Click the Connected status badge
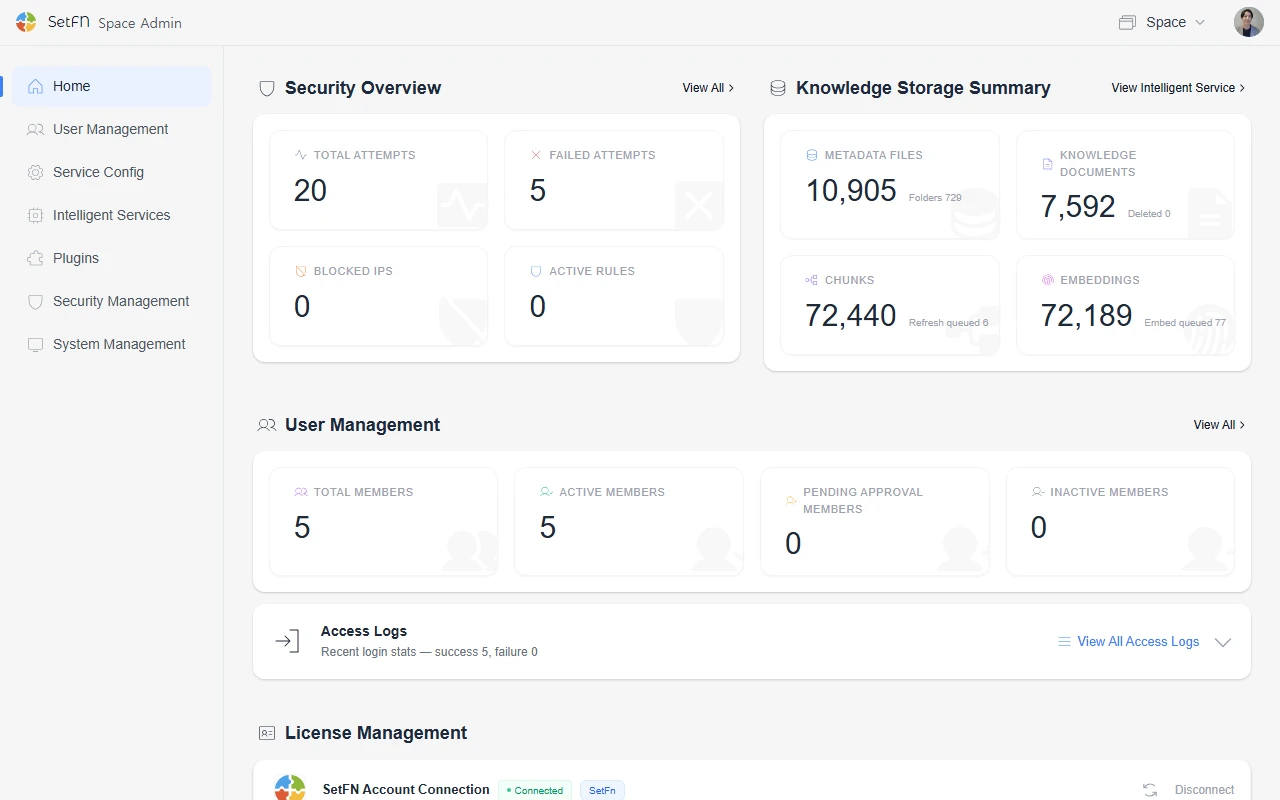The image size is (1280, 800). coord(535,790)
